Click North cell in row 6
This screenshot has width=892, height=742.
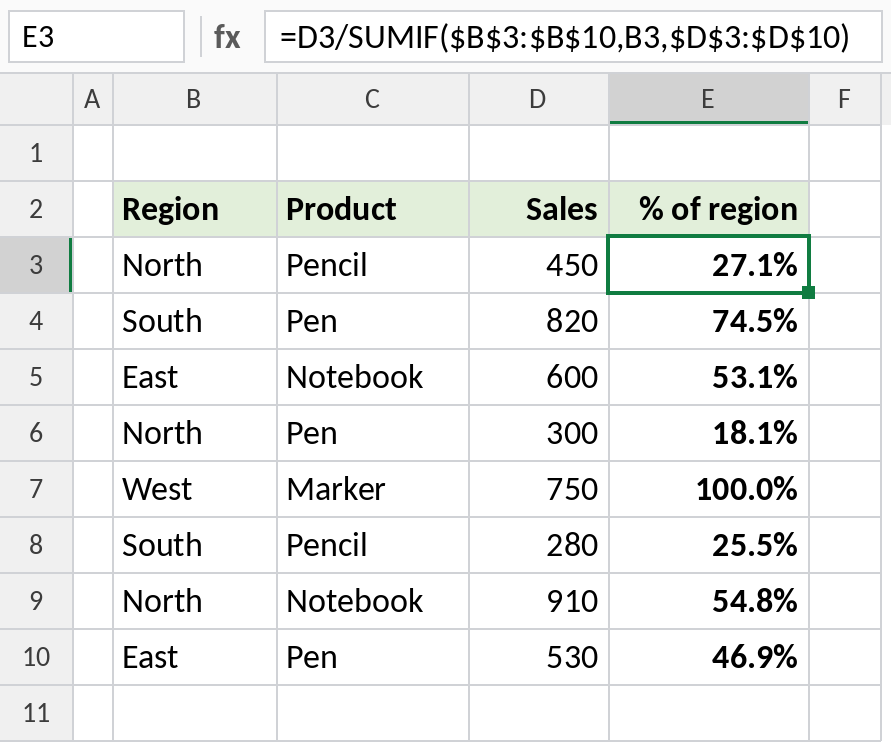coord(195,433)
